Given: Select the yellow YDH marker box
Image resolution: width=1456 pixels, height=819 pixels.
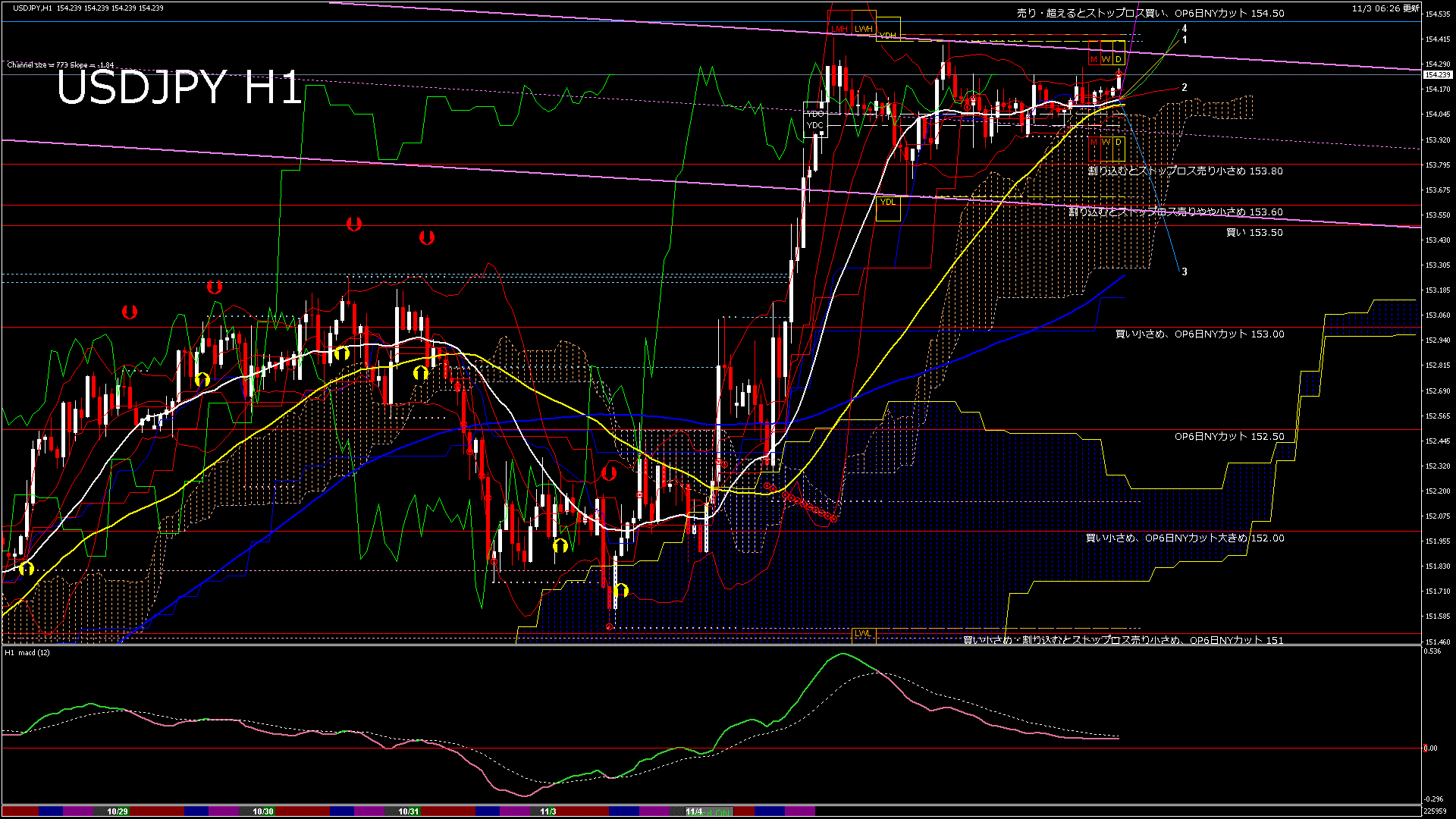Looking at the screenshot, I should (888, 36).
